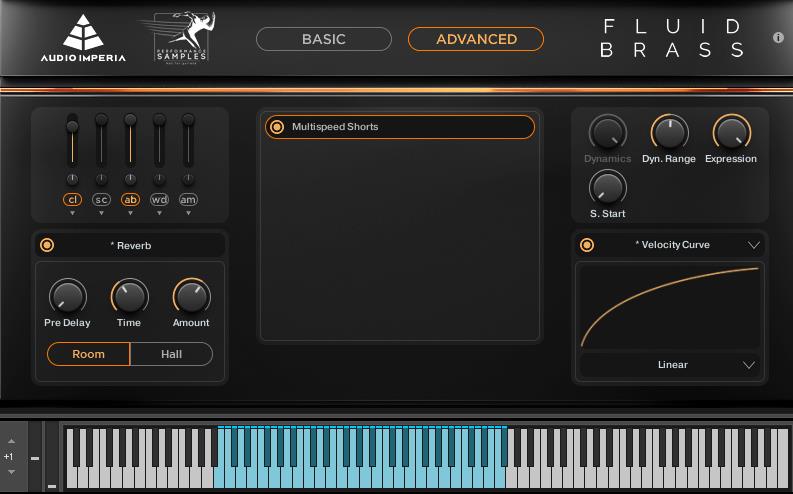Viewport: 793px width, 494px height.
Task: Click the Dyn. Range knob
Action: click(670, 133)
